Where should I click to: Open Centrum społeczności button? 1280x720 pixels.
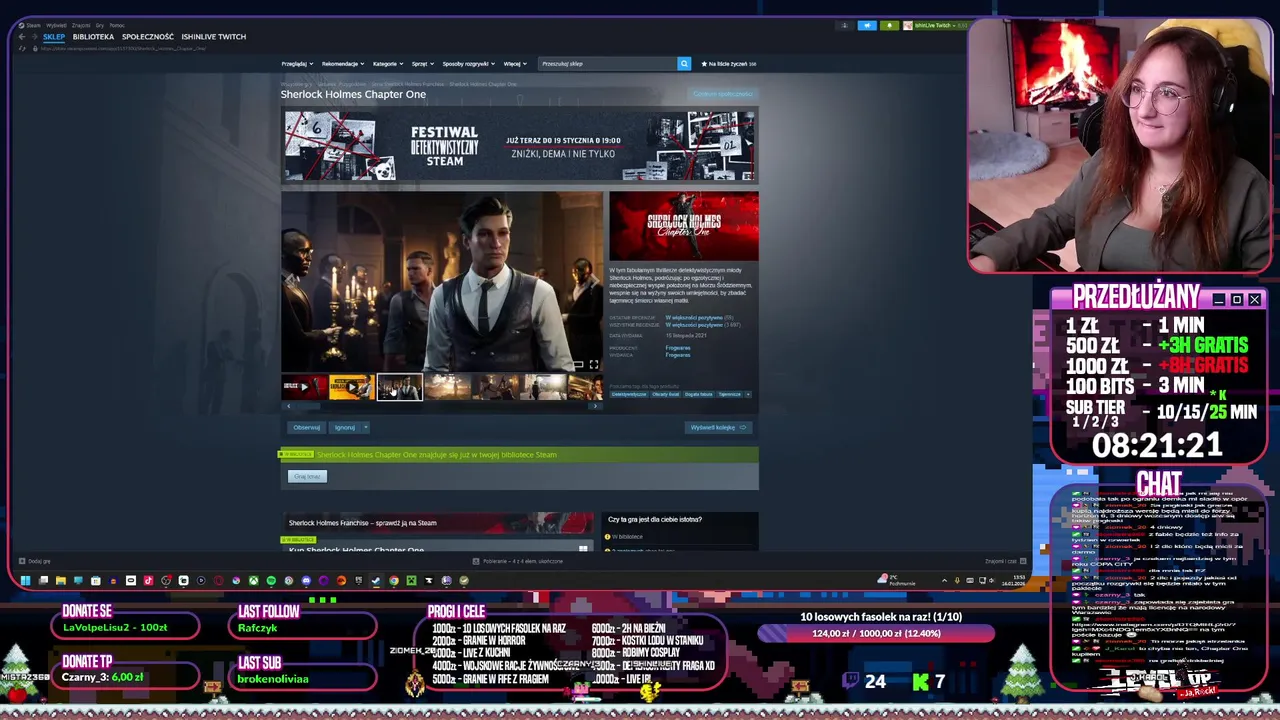pyautogui.click(x=723, y=94)
